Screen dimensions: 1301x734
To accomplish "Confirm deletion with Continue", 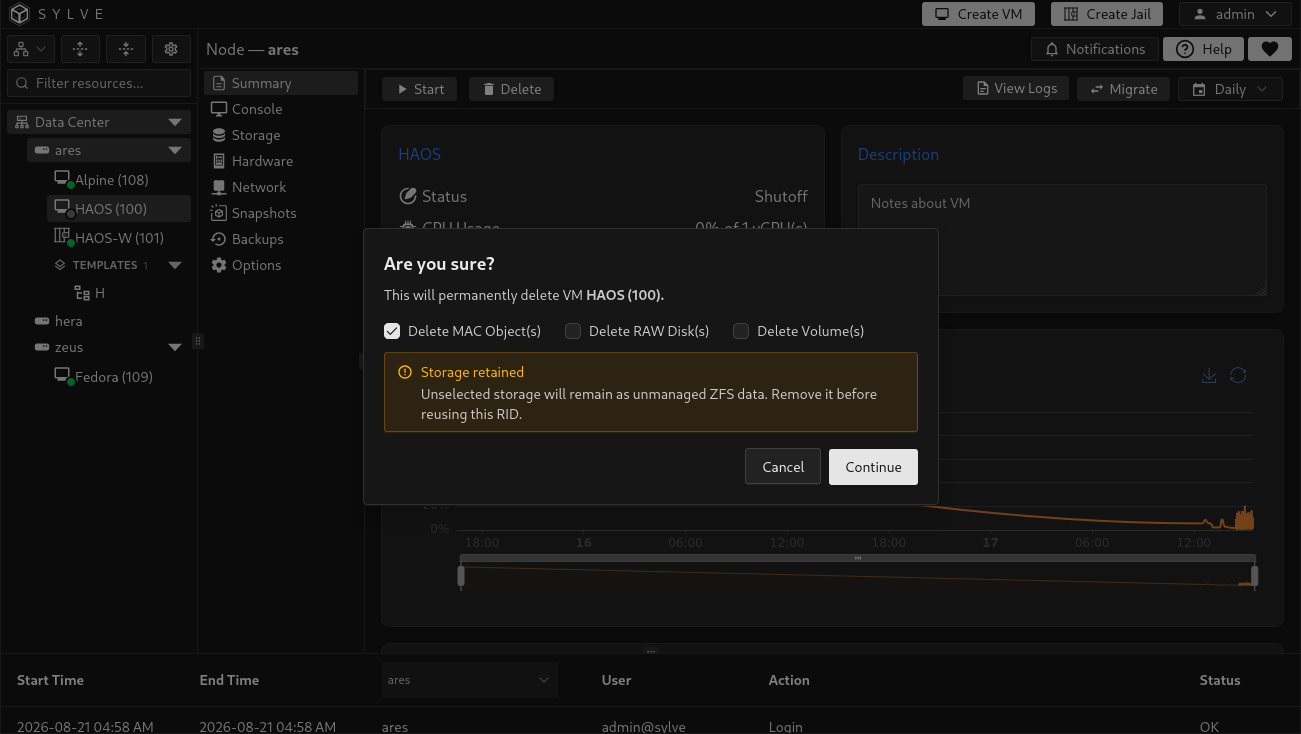I will [x=873, y=467].
